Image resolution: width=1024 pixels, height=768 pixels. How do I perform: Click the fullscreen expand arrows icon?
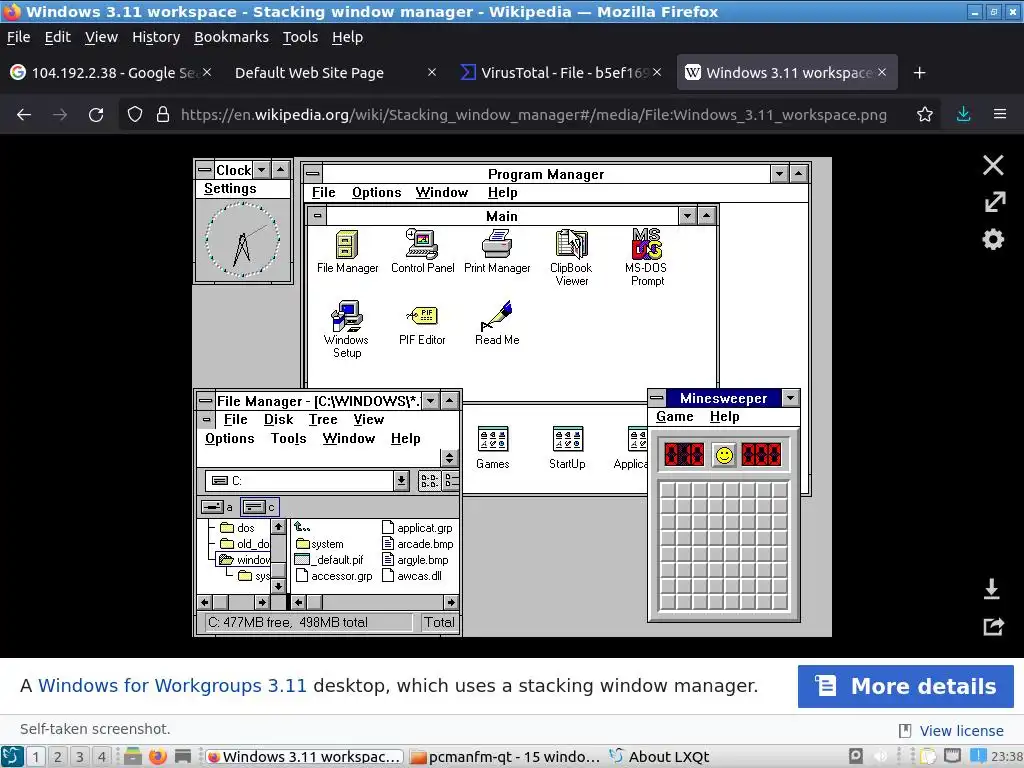point(994,202)
